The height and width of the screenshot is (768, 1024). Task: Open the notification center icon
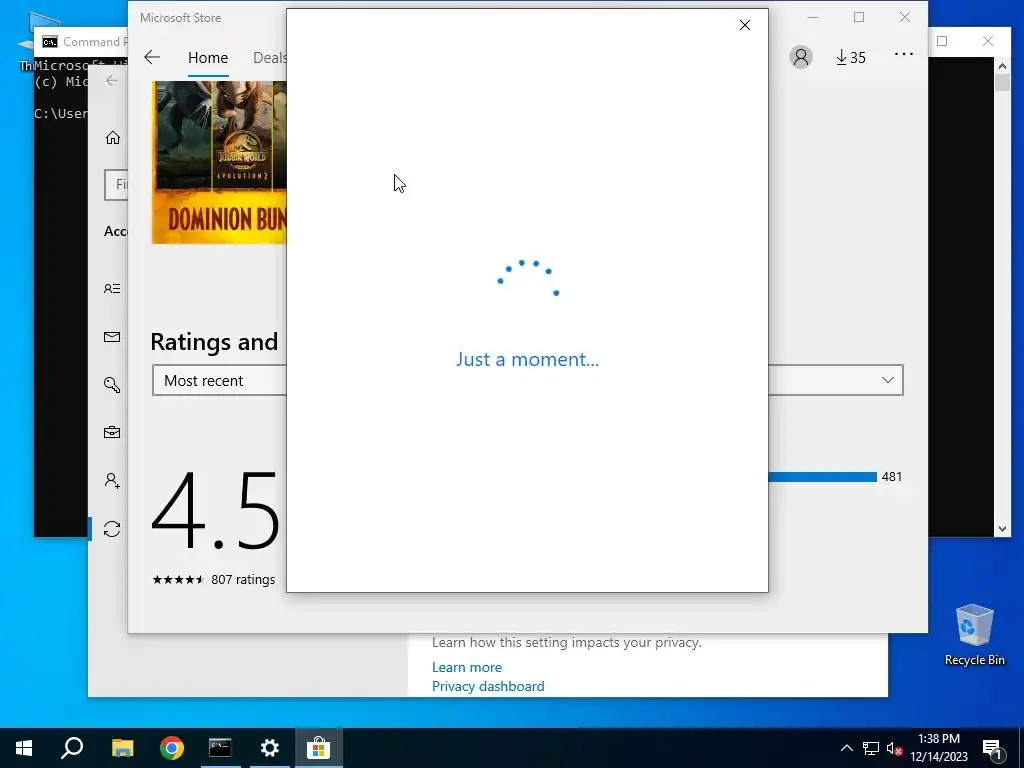pyautogui.click(x=992, y=748)
